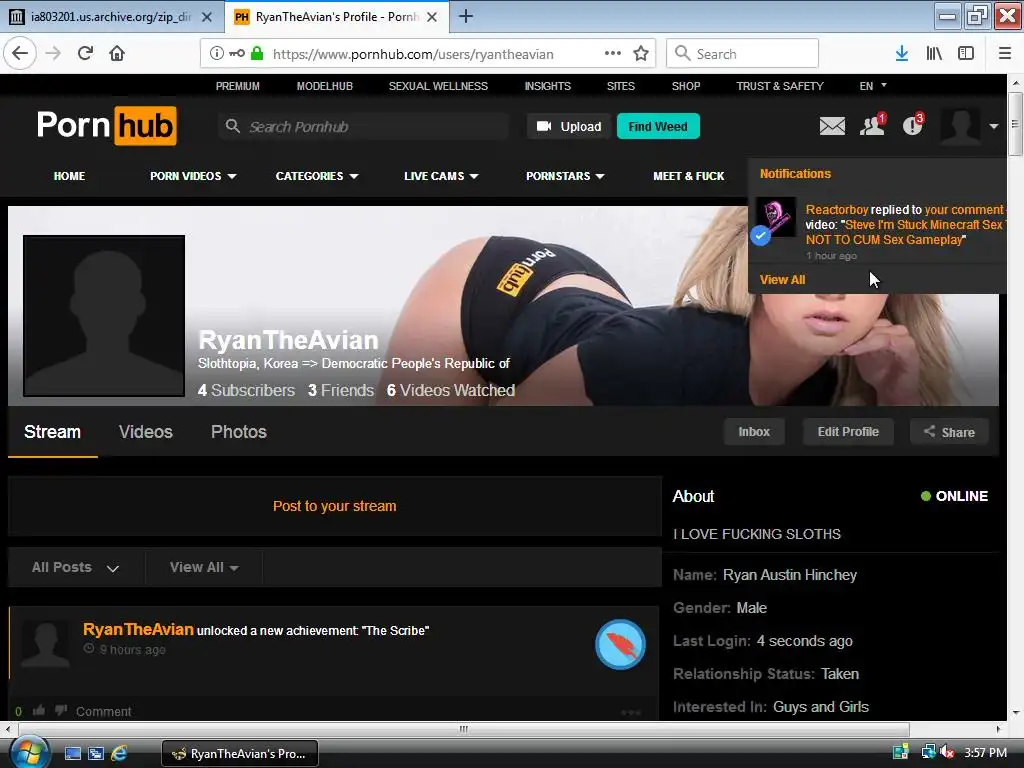This screenshot has height=768, width=1024.
Task: Close the RyanTheAvian's Profile tab
Action: (x=432, y=17)
